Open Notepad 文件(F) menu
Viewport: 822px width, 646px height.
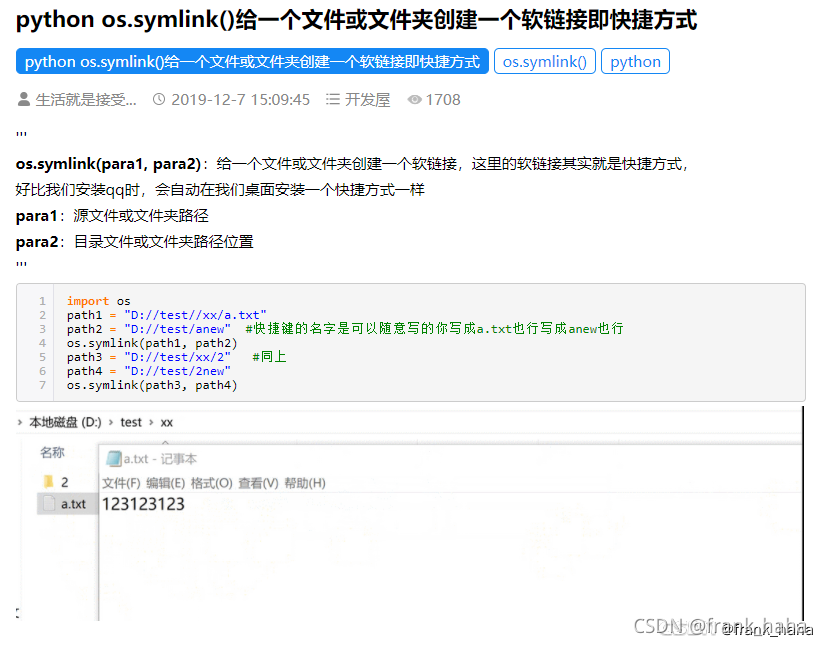point(121,483)
